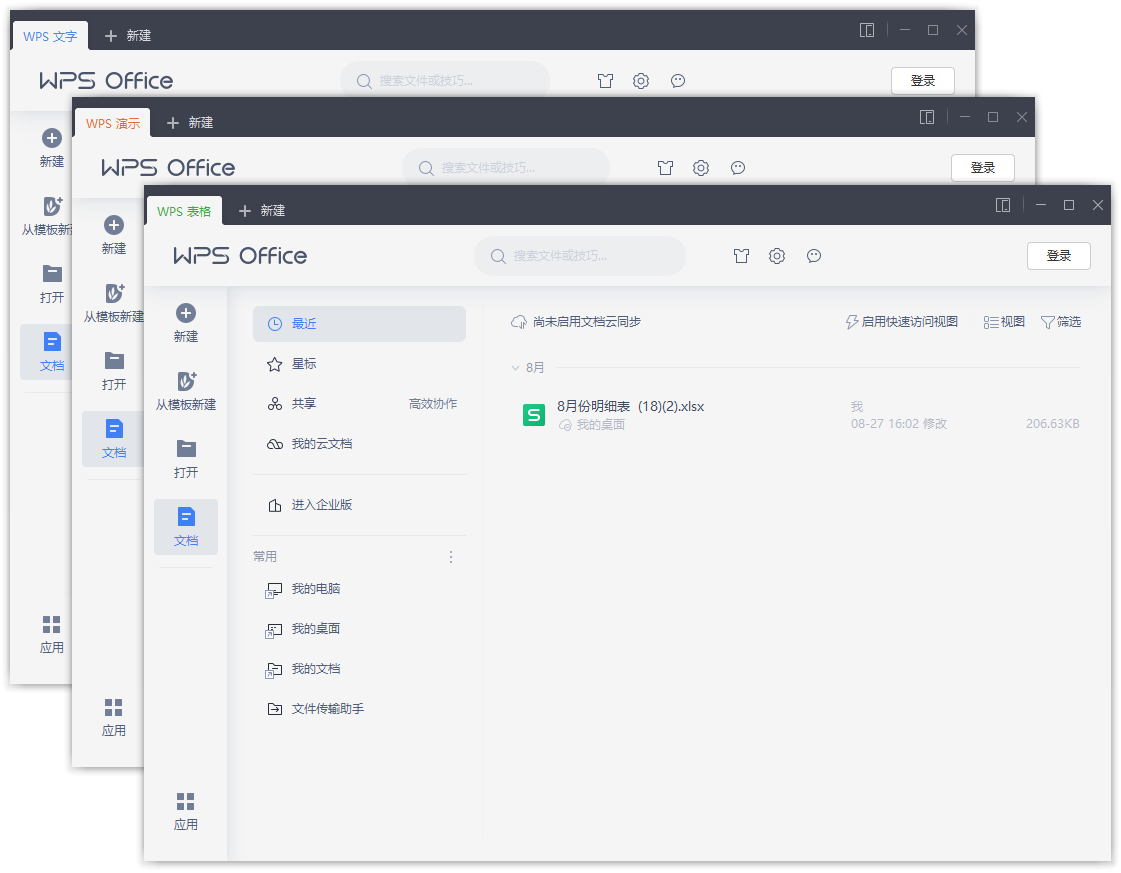The width and height of the screenshot is (1121, 873).
Task: Click the 打开 folder icon in WPS 表格 sidebar
Action: pyautogui.click(x=186, y=449)
